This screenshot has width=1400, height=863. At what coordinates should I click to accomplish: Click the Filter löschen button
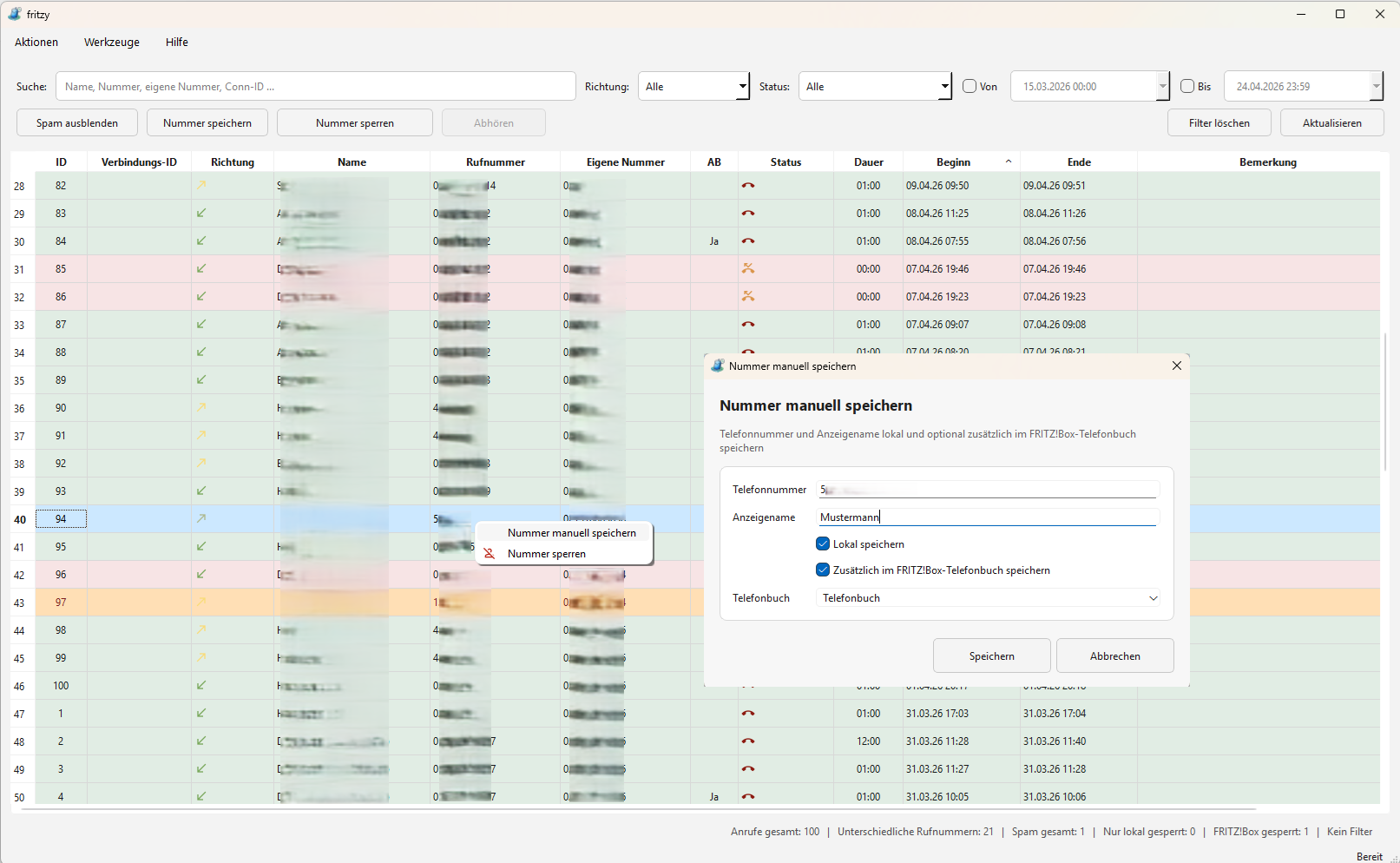click(x=1219, y=123)
